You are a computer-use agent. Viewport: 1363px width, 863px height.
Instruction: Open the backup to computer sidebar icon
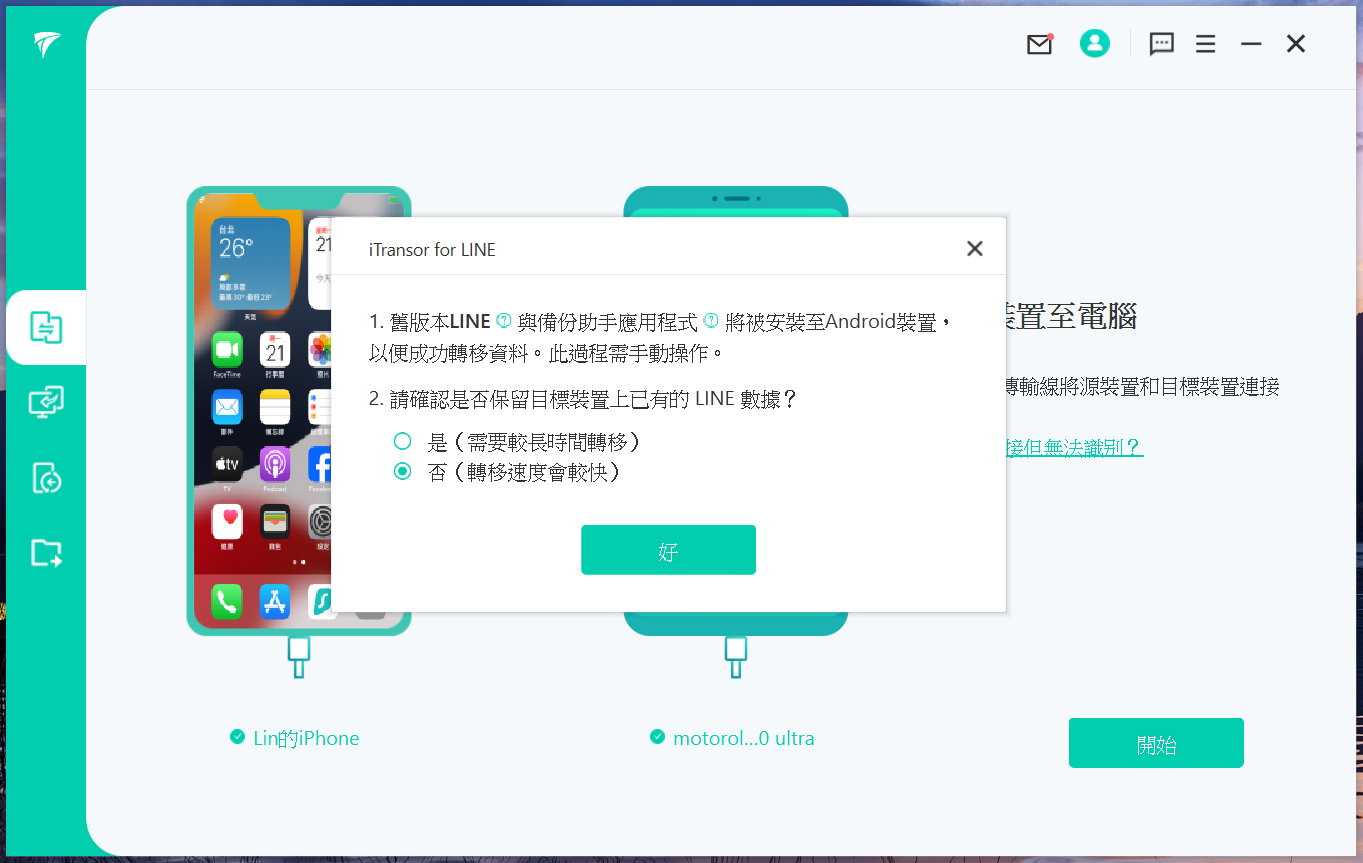coord(46,403)
